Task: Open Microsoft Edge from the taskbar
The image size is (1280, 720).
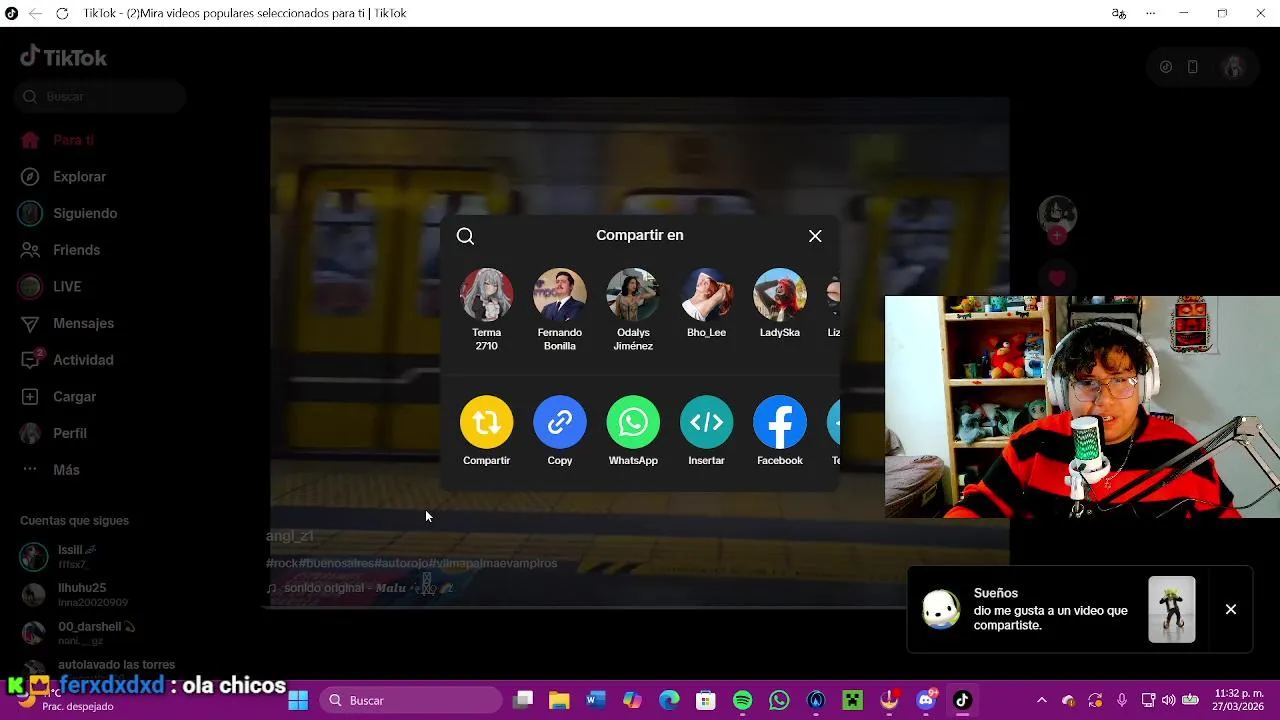Action: (669, 700)
